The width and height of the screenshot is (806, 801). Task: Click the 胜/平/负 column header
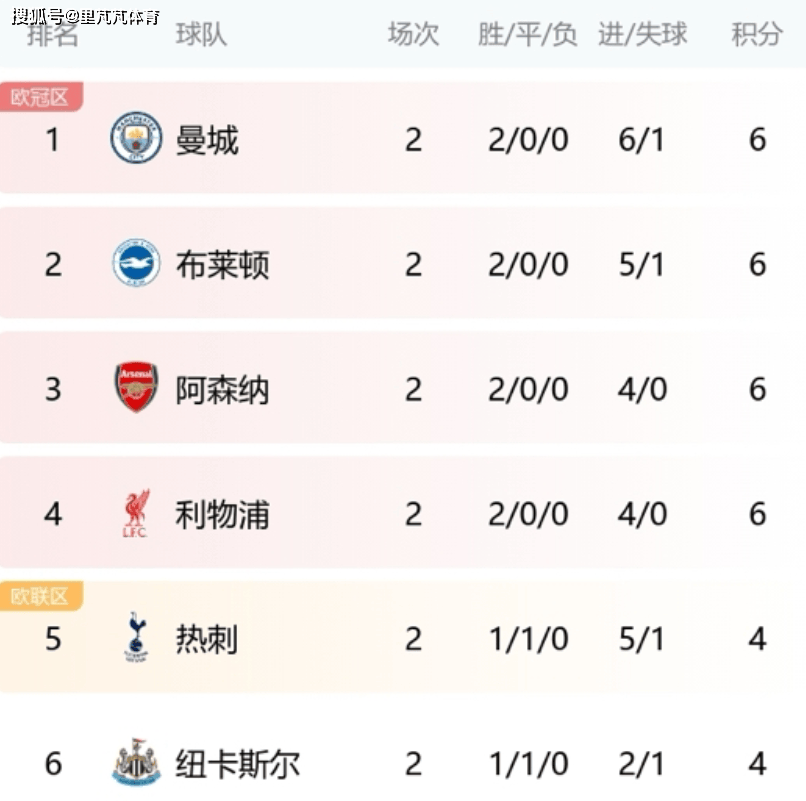tap(527, 34)
